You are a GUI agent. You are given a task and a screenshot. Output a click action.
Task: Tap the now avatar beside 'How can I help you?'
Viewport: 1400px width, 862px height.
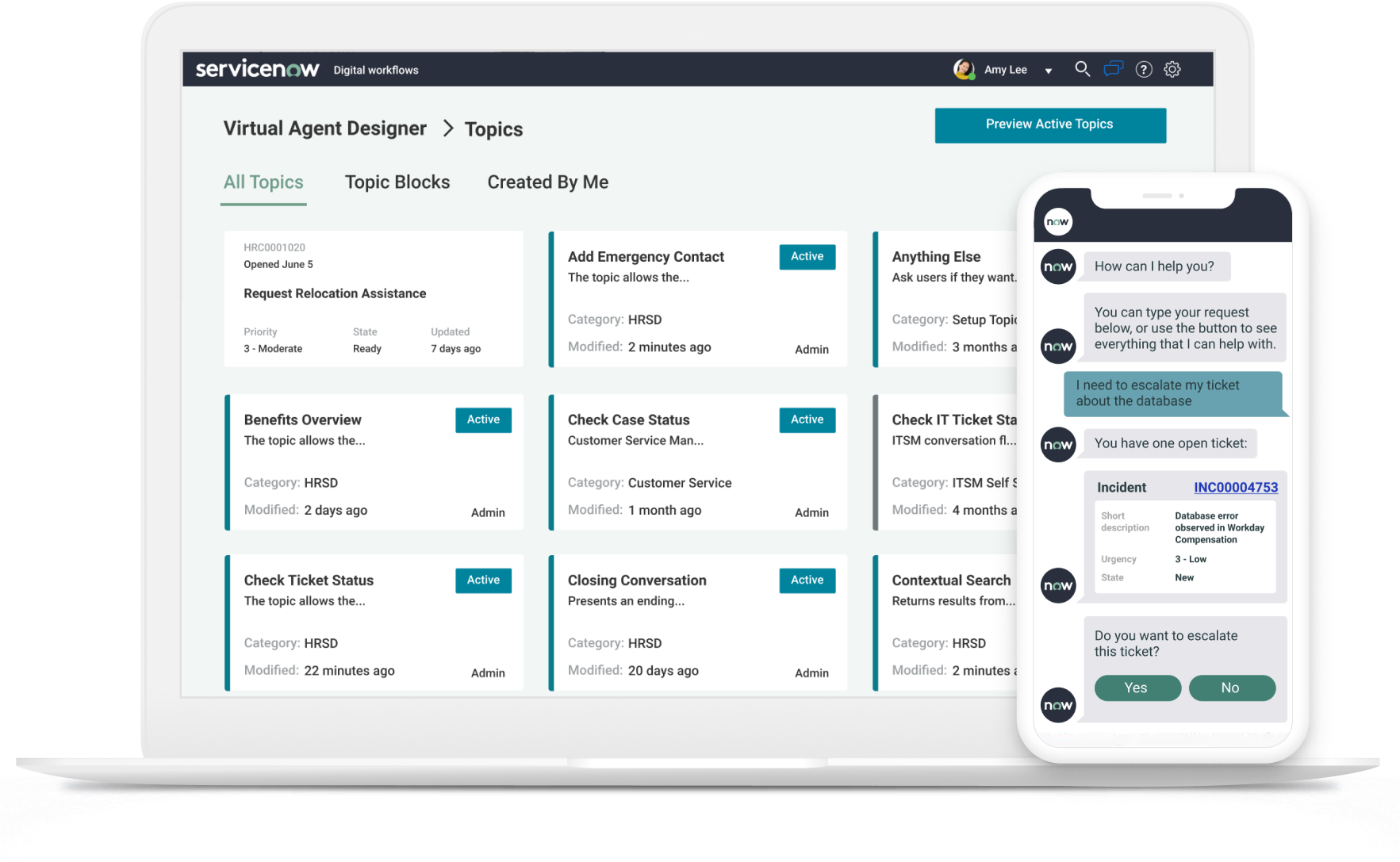pos(1058,267)
